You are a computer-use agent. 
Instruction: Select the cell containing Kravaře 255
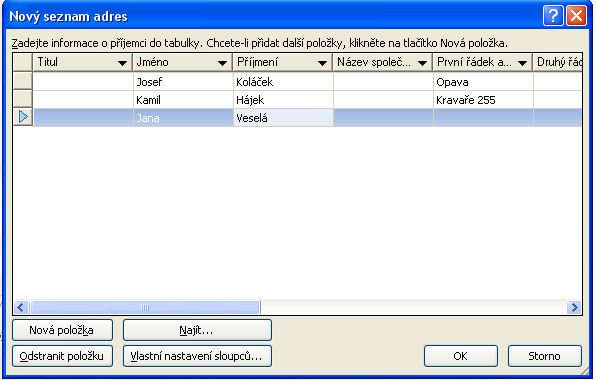coord(483,100)
